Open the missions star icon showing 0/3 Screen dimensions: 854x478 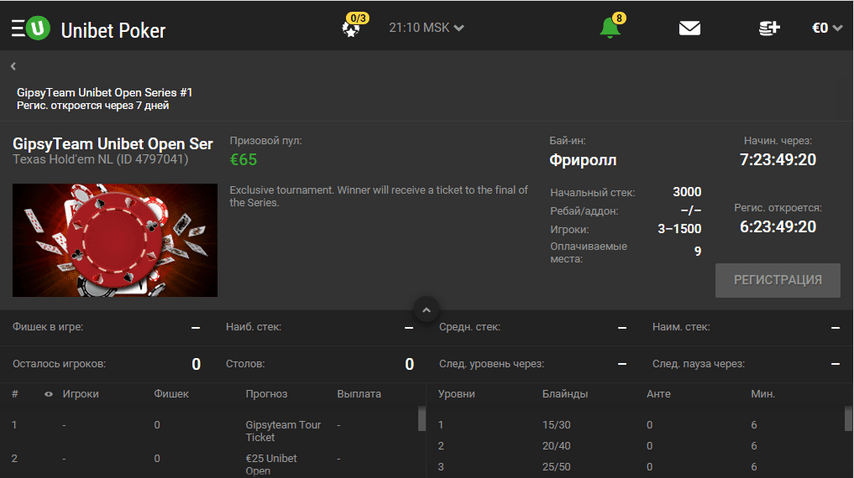click(354, 26)
